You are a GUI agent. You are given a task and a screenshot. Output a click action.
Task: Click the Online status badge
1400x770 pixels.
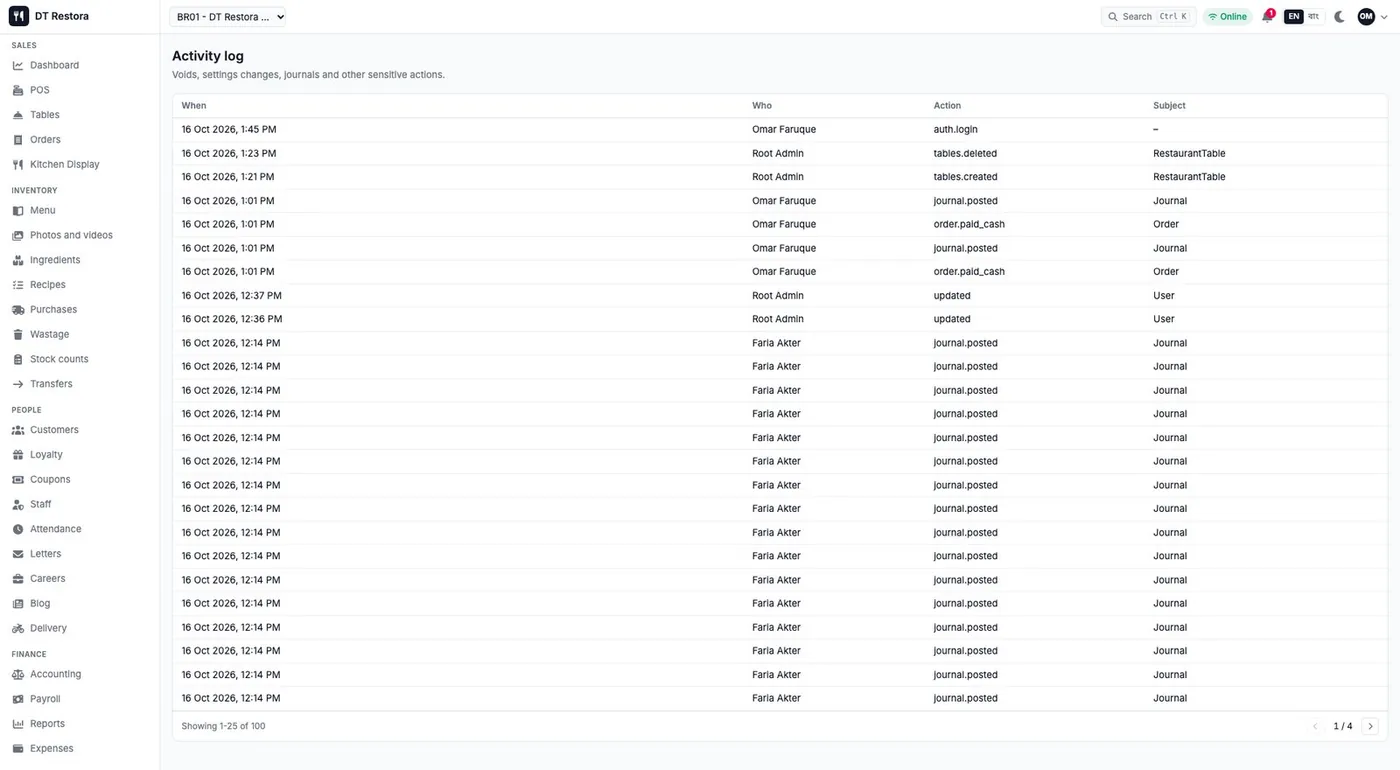point(1227,17)
